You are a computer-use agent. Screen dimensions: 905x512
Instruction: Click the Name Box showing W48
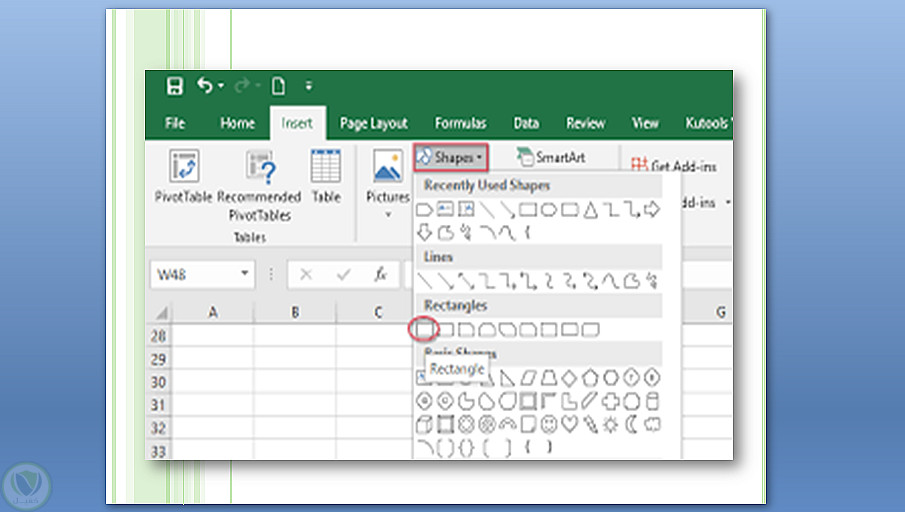click(x=196, y=274)
